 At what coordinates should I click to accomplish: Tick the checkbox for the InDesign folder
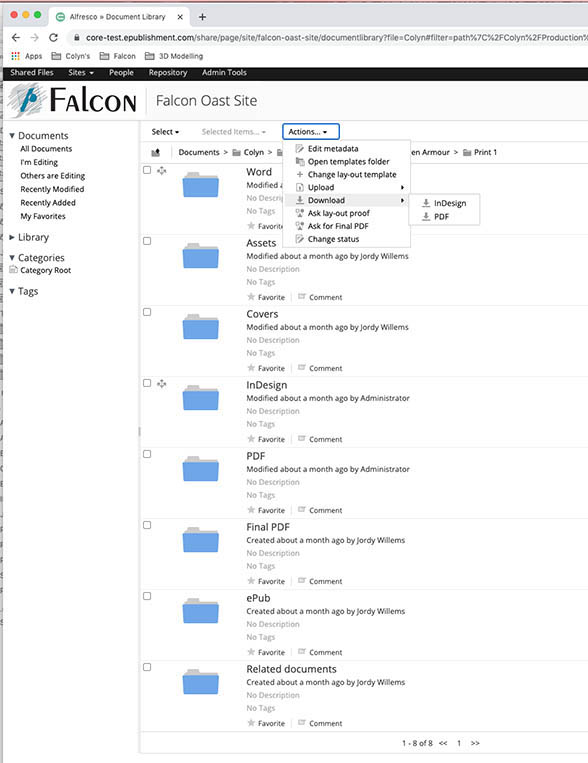pyautogui.click(x=147, y=383)
